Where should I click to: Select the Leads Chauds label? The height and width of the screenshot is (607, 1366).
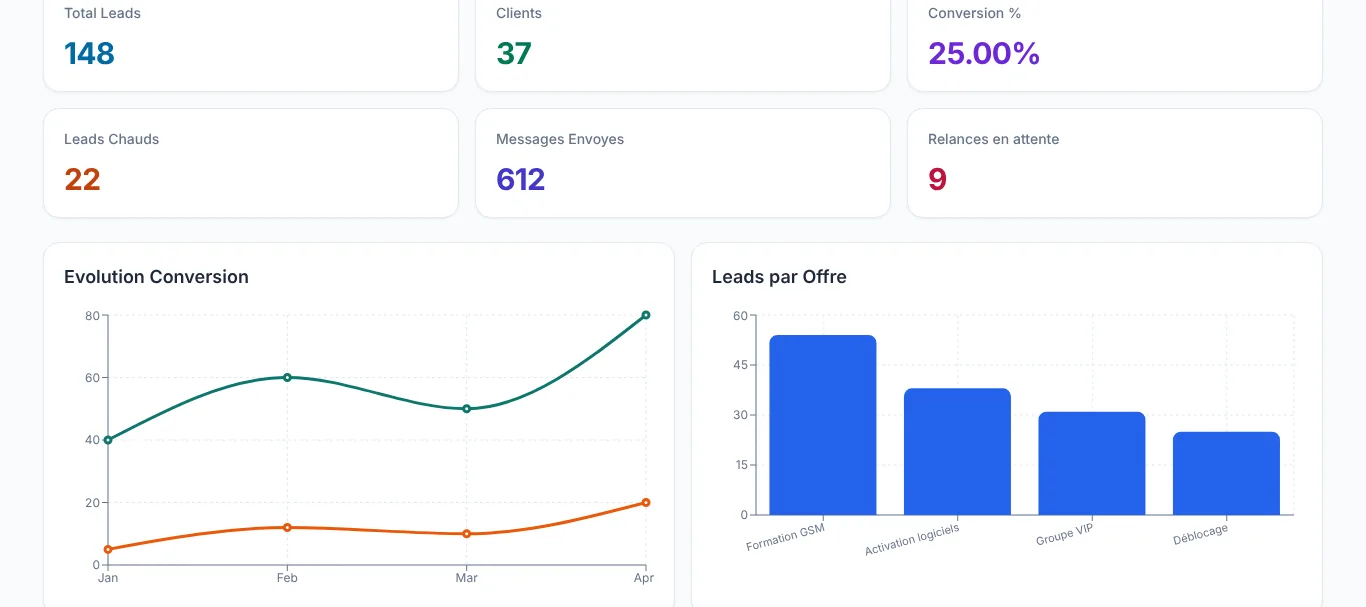tap(111, 139)
